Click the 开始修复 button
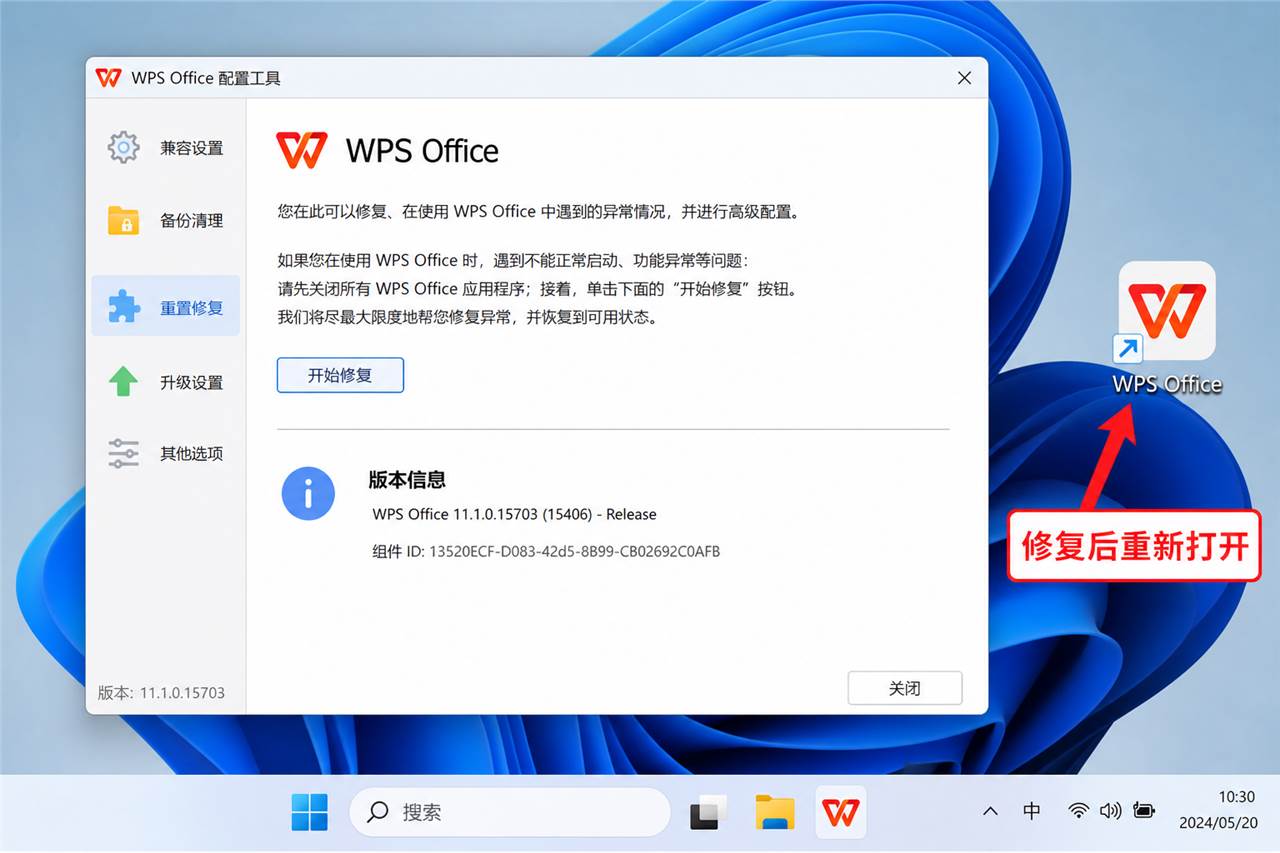The image size is (1280, 853). pos(340,375)
